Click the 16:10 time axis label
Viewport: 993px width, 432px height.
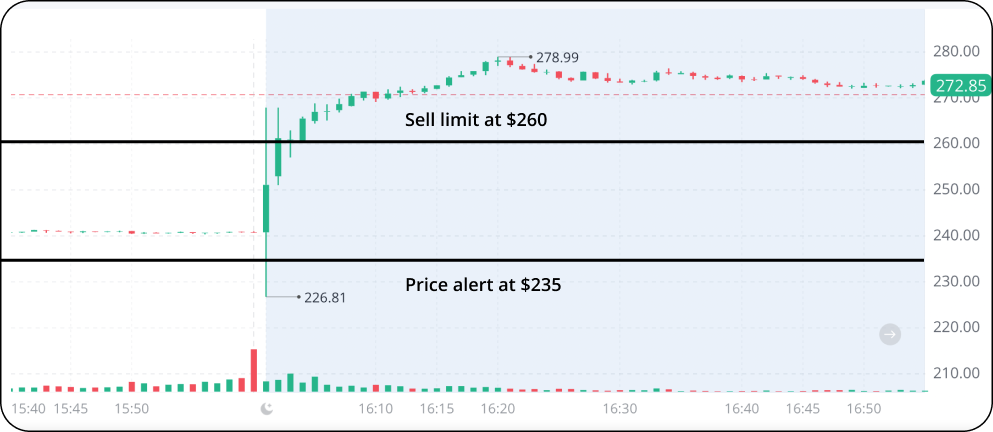[376, 409]
